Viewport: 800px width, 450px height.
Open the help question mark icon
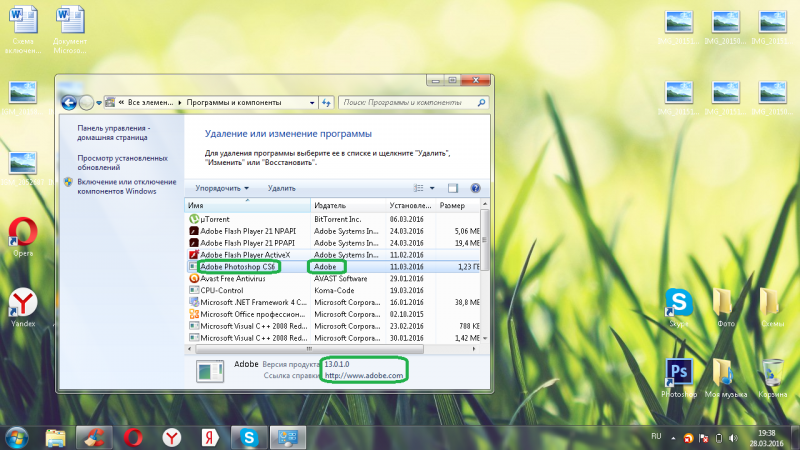pyautogui.click(x=475, y=188)
